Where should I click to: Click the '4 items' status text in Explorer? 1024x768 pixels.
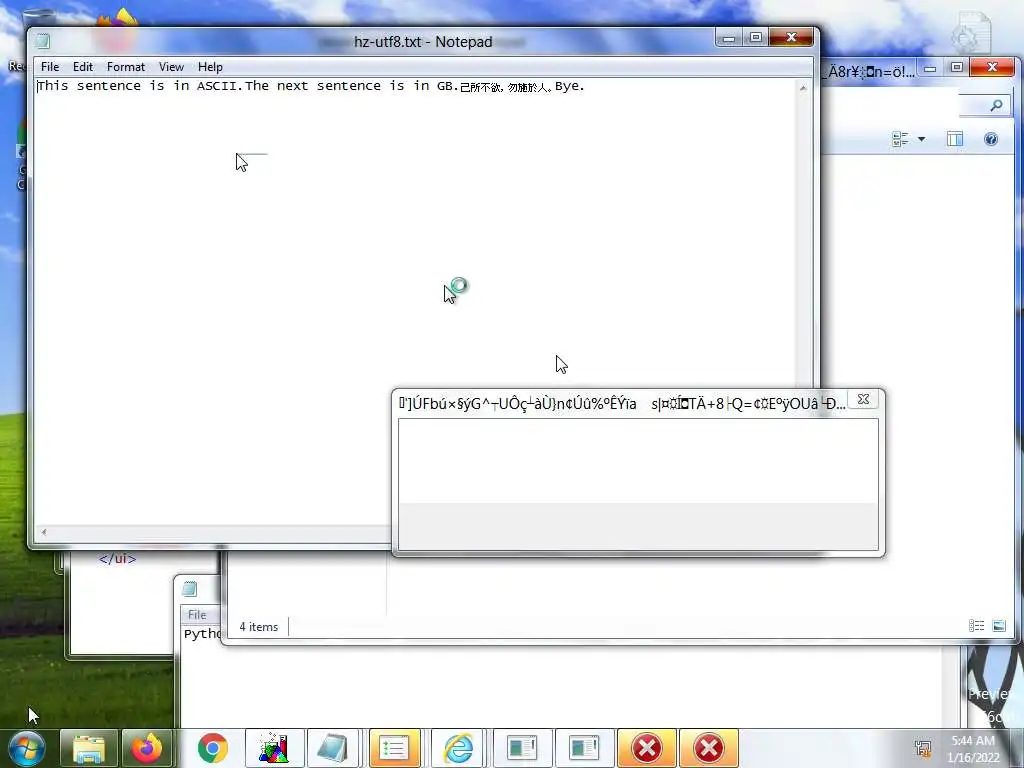pyautogui.click(x=259, y=627)
